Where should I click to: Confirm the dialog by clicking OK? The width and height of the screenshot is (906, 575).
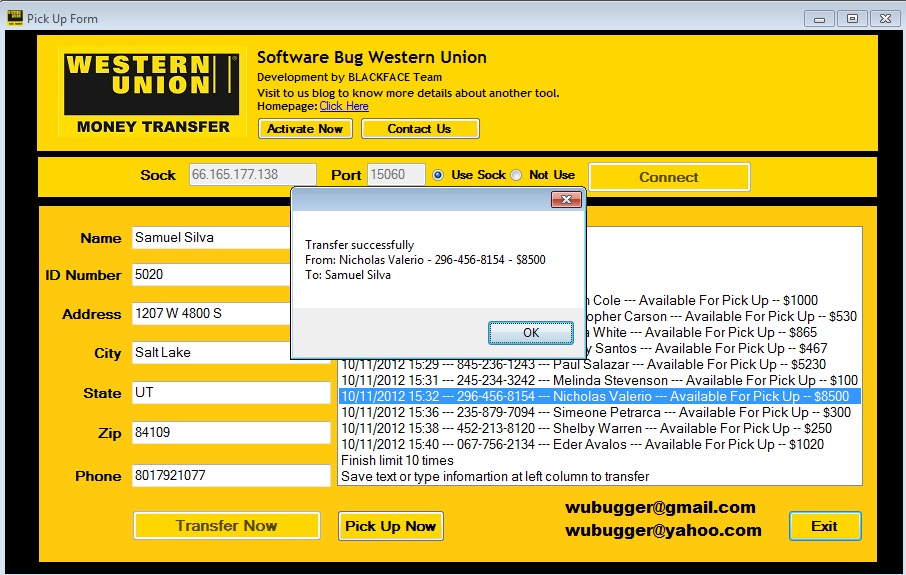pos(530,333)
